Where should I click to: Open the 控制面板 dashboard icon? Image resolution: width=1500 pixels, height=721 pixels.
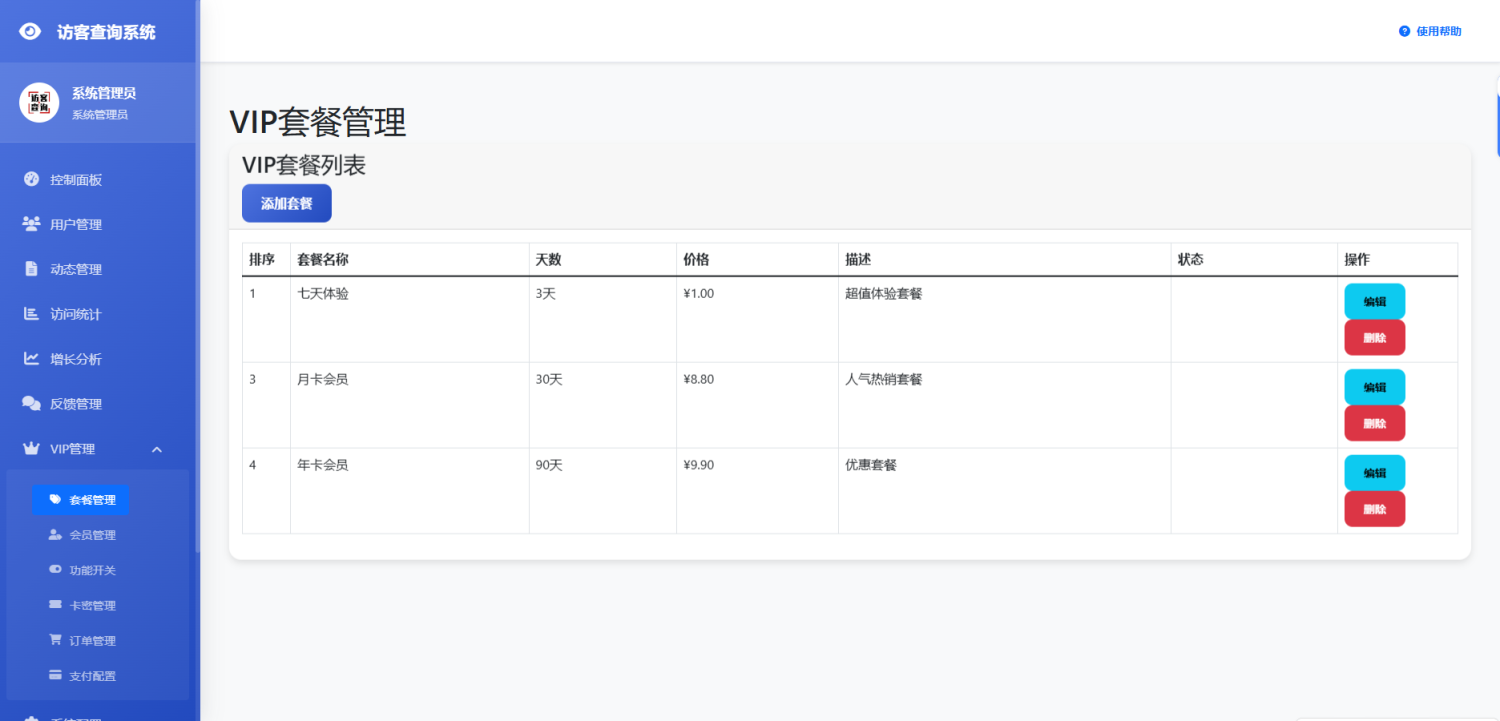pos(29,179)
